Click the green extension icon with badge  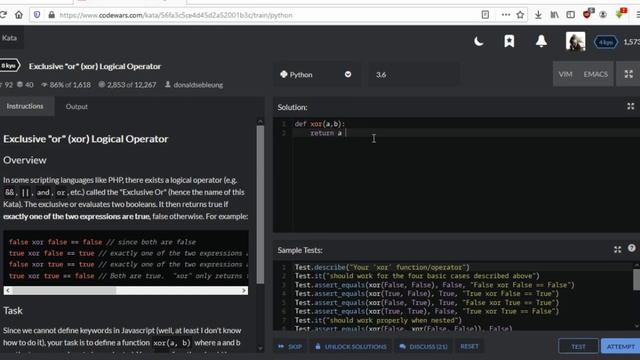tap(620, 13)
